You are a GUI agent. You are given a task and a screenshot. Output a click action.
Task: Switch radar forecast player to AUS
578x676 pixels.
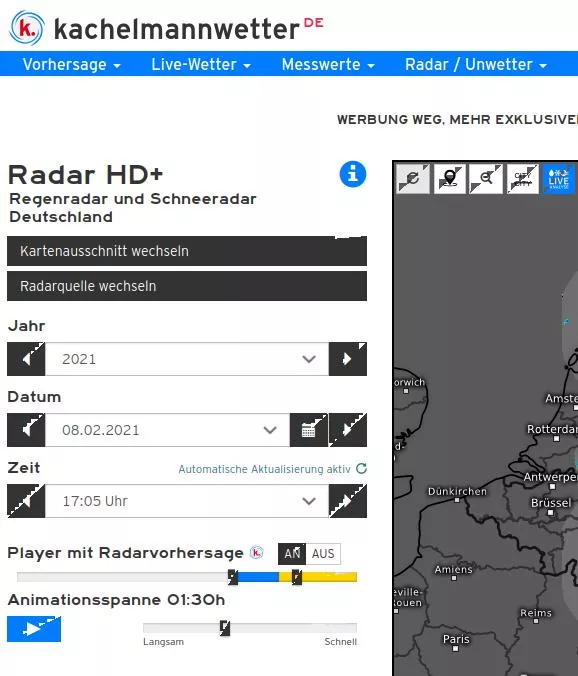click(x=323, y=554)
